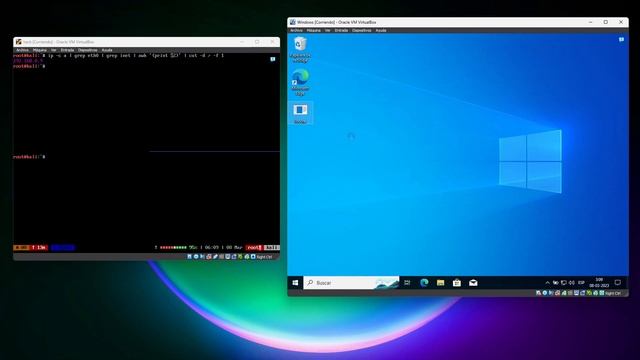Open Entrada menu in the Windows VM window

click(341, 30)
